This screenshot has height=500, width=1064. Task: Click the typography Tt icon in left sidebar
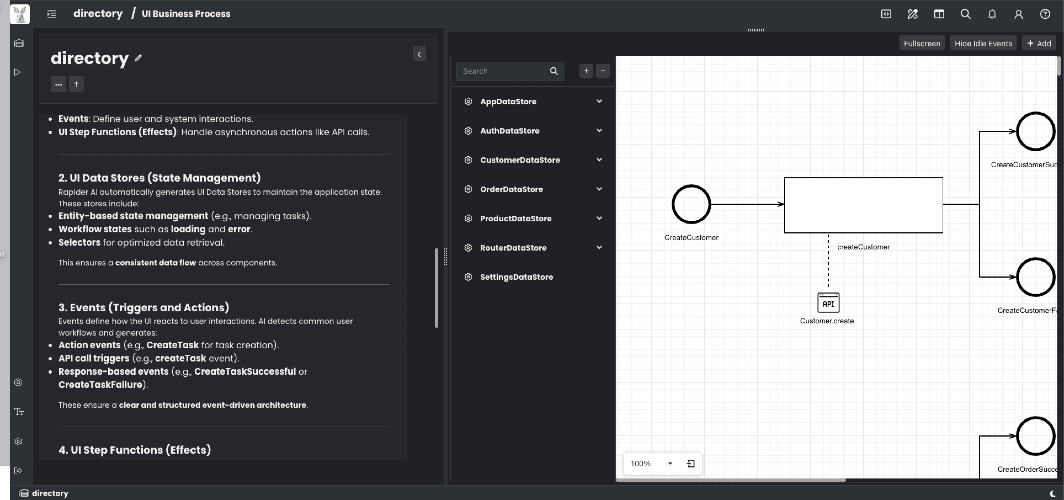pyautogui.click(x=18, y=412)
